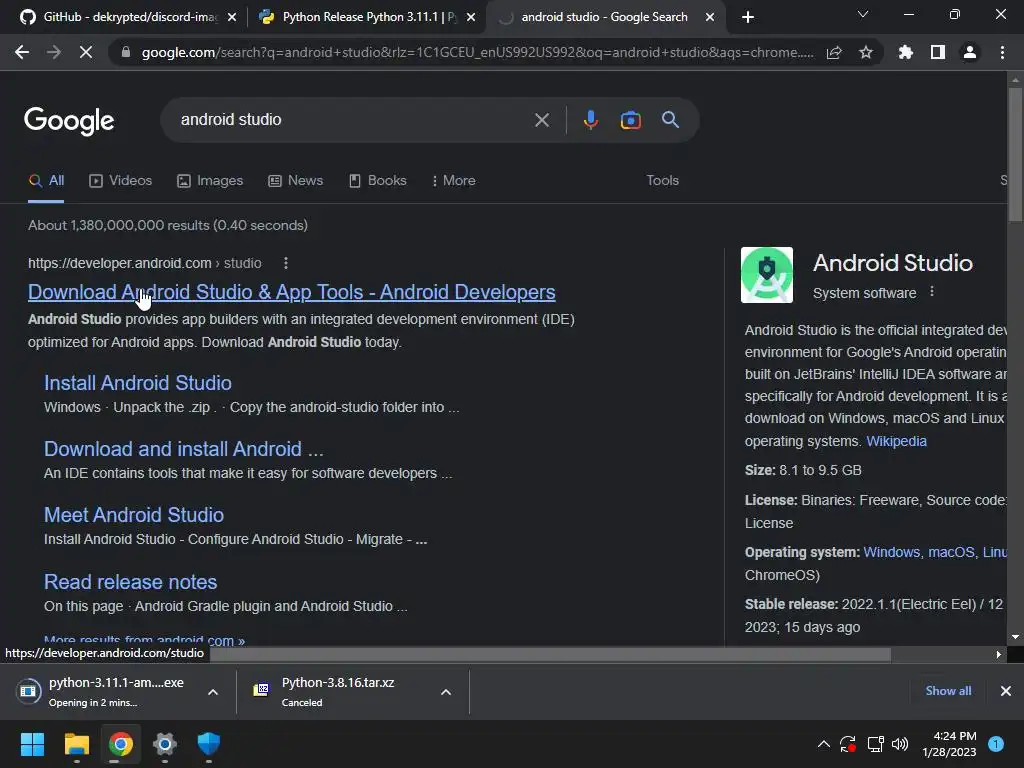The width and height of the screenshot is (1024, 768).
Task: Click the site lock icon in address bar
Action: click(126, 52)
